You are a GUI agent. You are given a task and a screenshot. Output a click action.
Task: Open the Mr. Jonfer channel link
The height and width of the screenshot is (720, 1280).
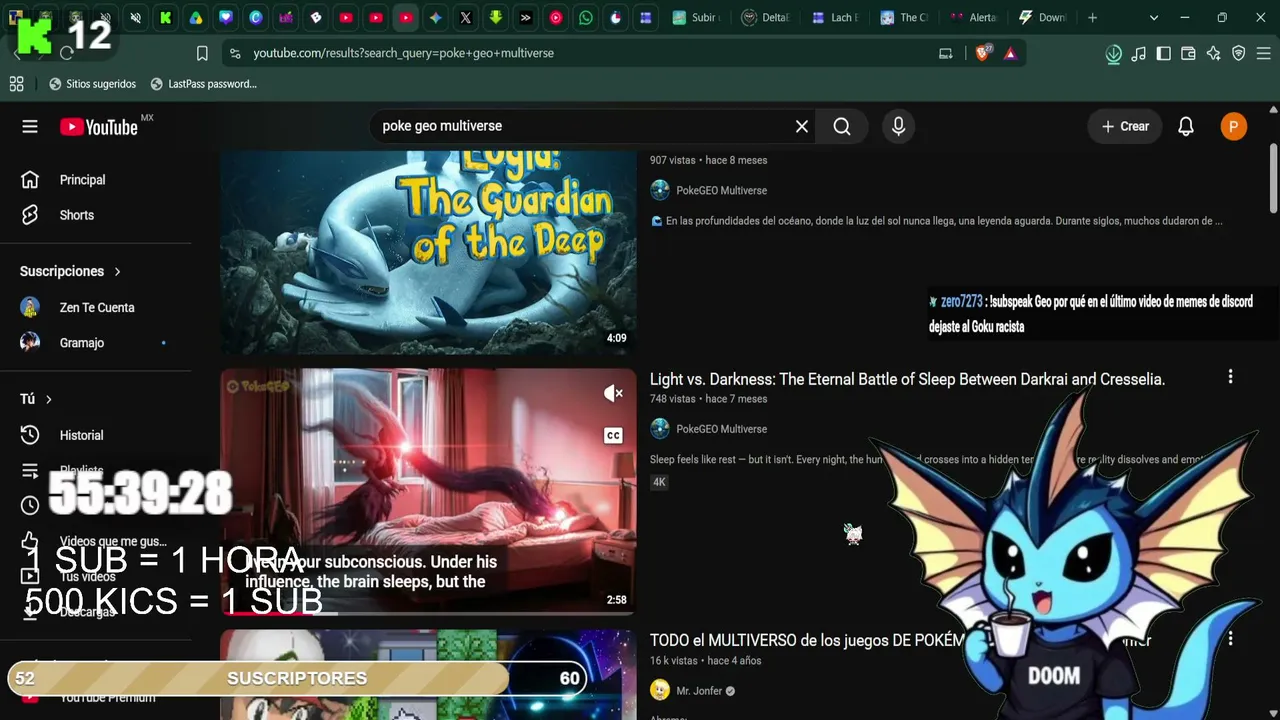tap(698, 691)
